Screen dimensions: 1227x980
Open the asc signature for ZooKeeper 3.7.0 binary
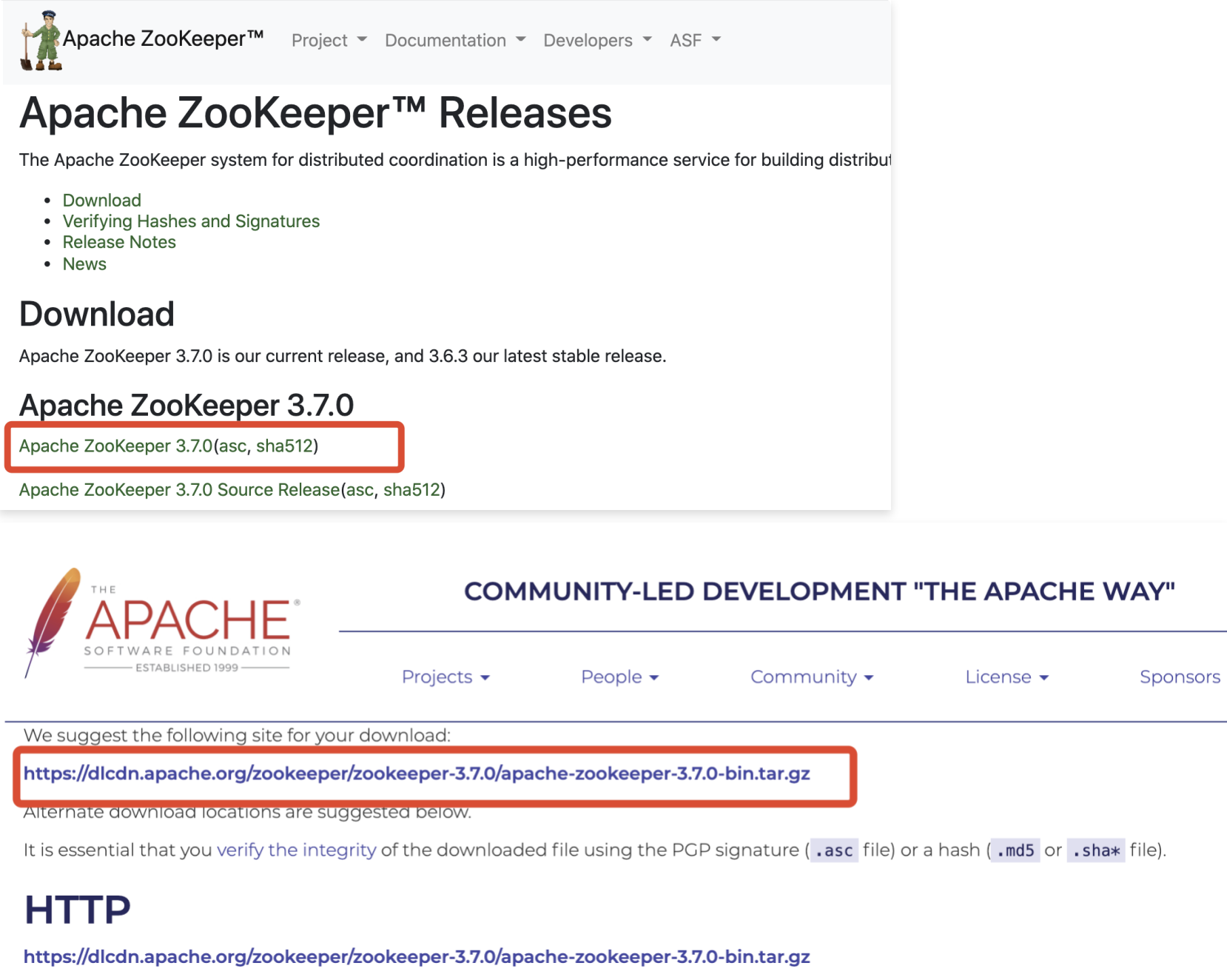click(x=232, y=446)
